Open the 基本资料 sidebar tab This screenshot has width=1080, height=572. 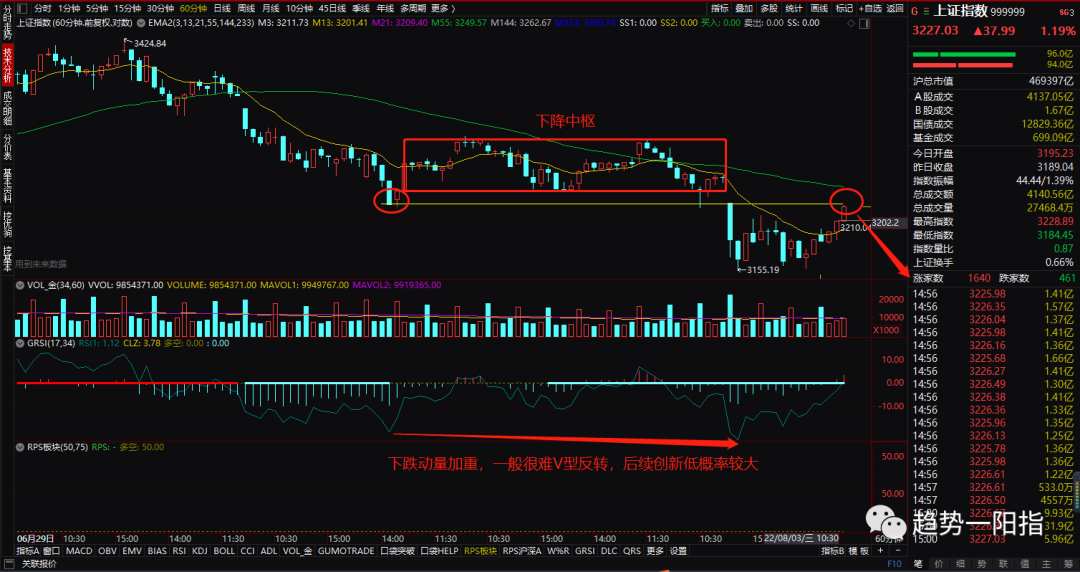7,186
